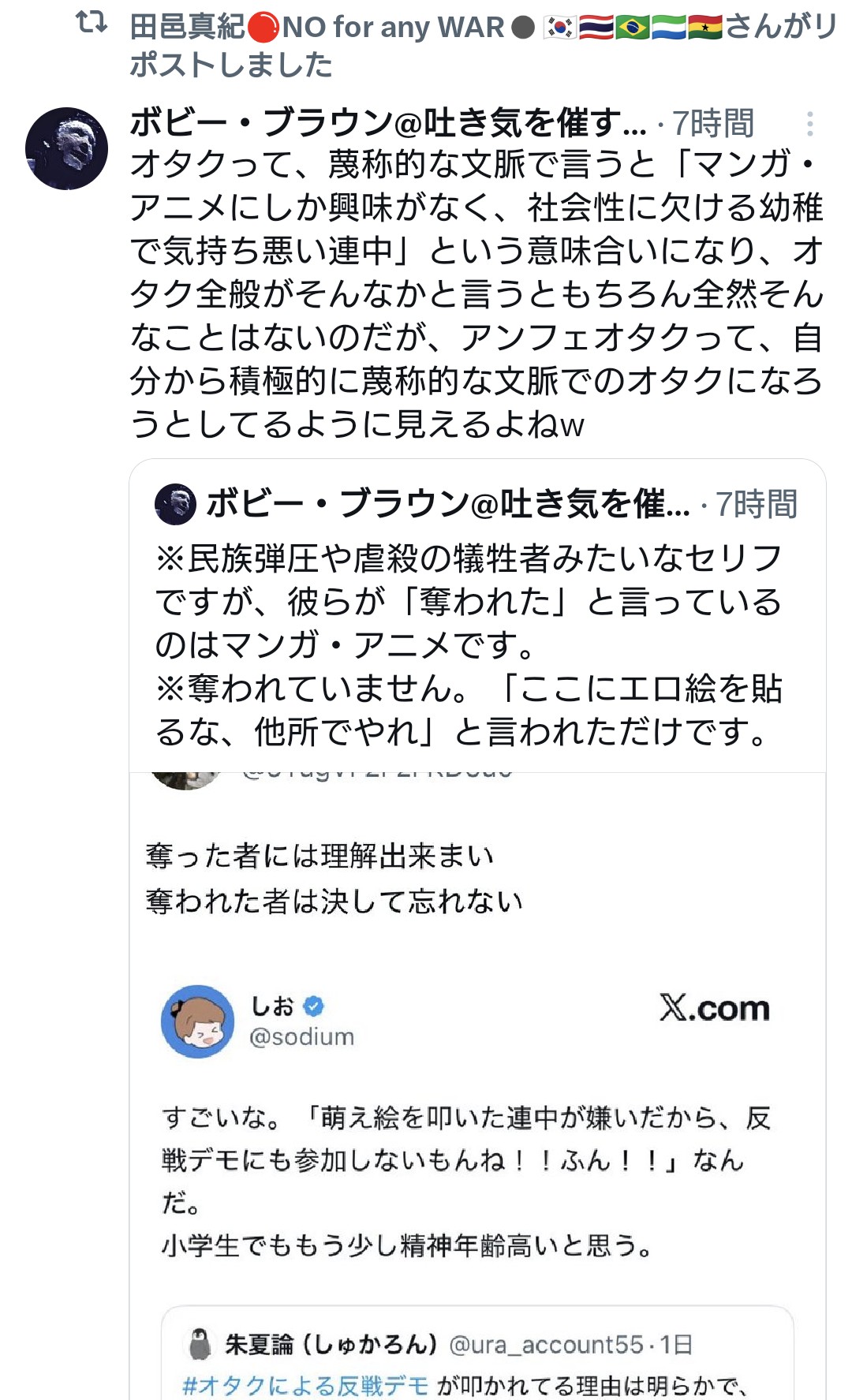
Task: Open reposter 田邑真紀's profile name
Action: click(188, 28)
